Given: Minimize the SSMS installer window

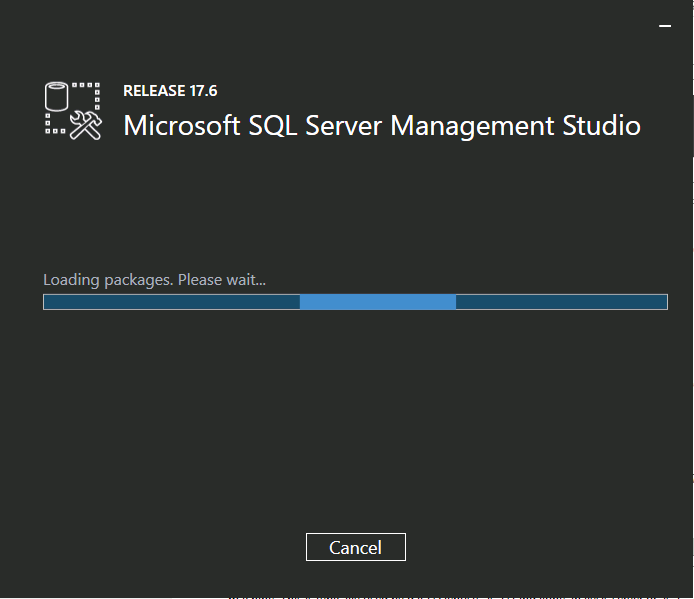Looking at the screenshot, I should [665, 26].
